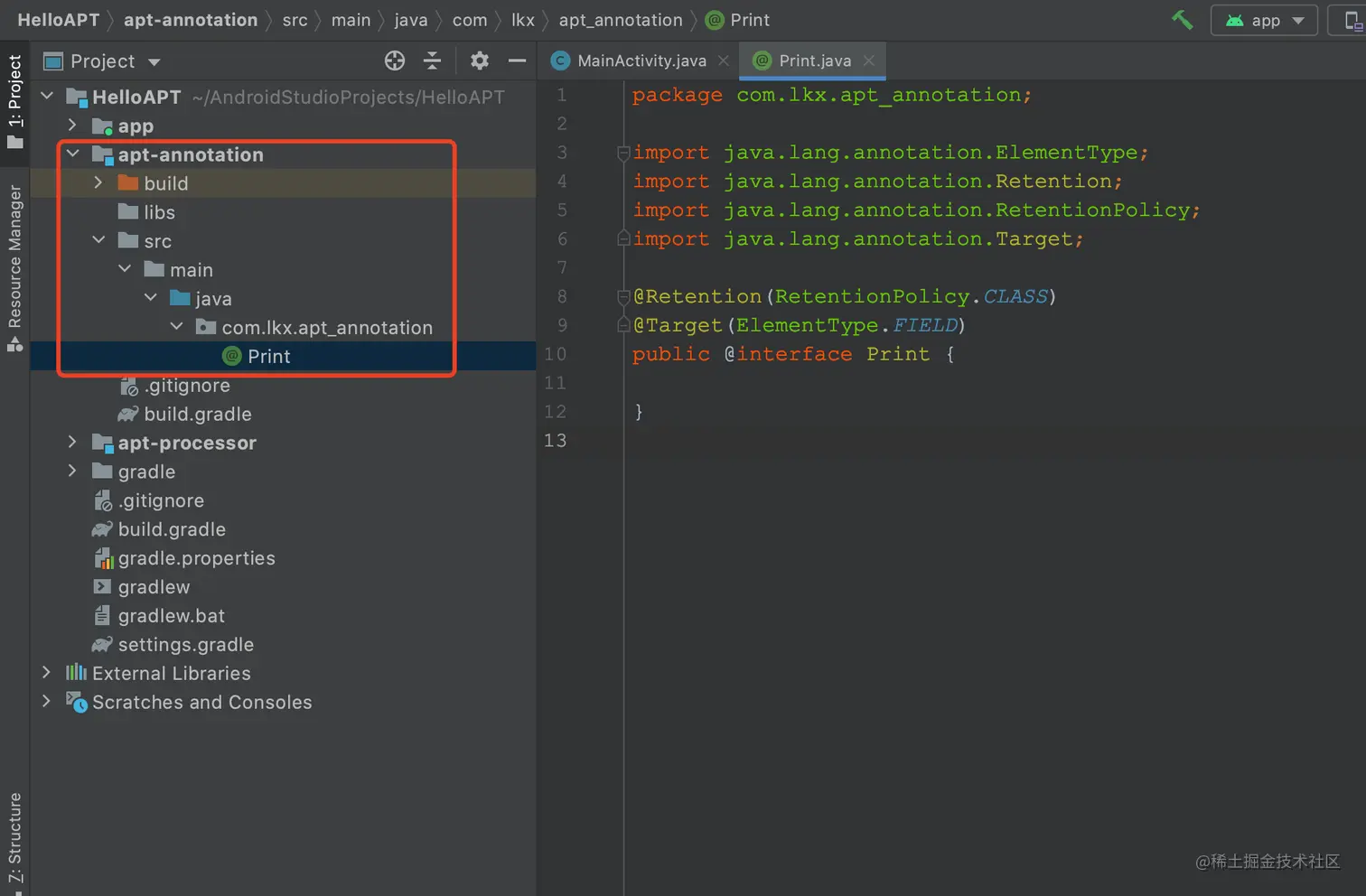
Task: Select gradle.properties file in tree
Action: (x=196, y=558)
